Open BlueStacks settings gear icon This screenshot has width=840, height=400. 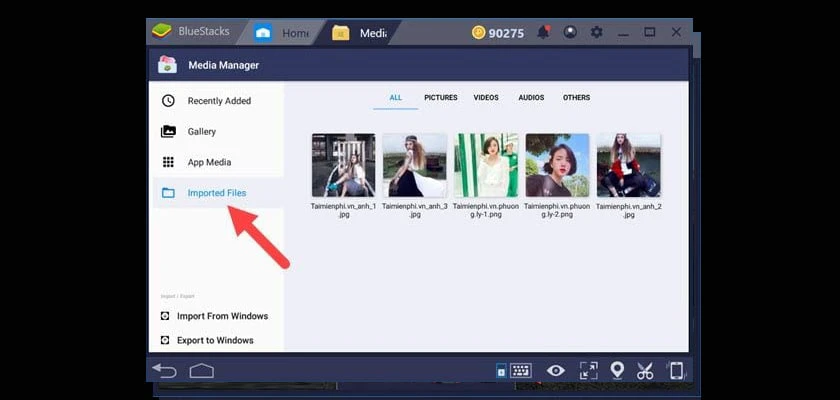pyautogui.click(x=596, y=32)
